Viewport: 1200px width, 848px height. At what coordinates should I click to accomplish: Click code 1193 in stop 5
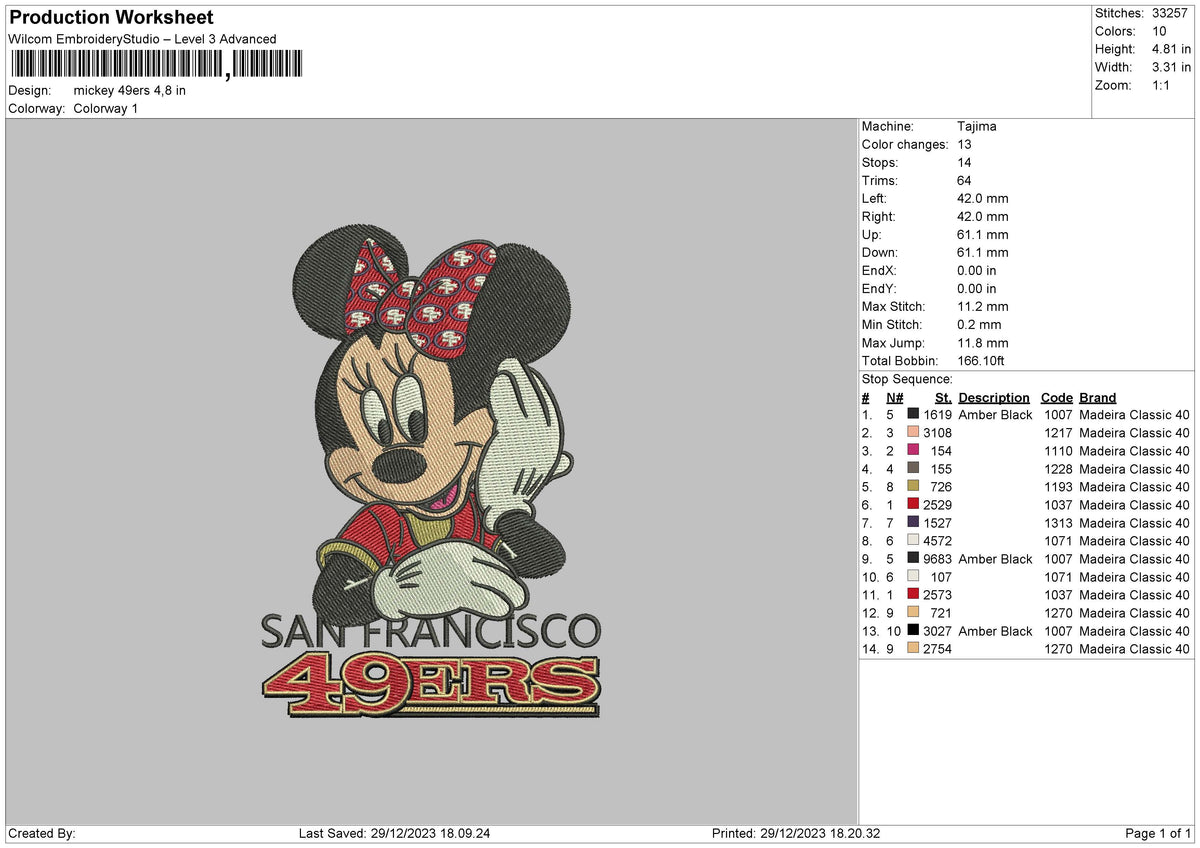pyautogui.click(x=1058, y=486)
